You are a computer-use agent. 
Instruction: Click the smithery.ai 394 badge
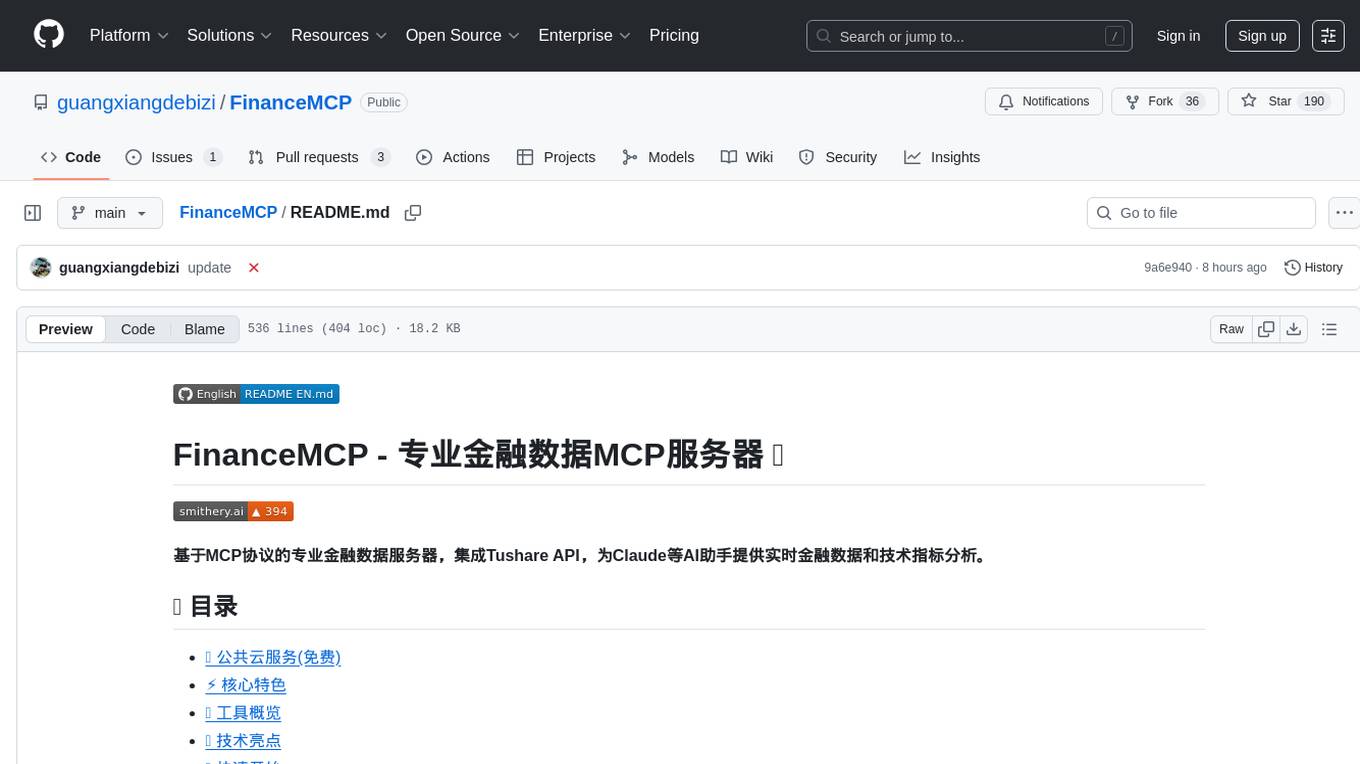233,511
